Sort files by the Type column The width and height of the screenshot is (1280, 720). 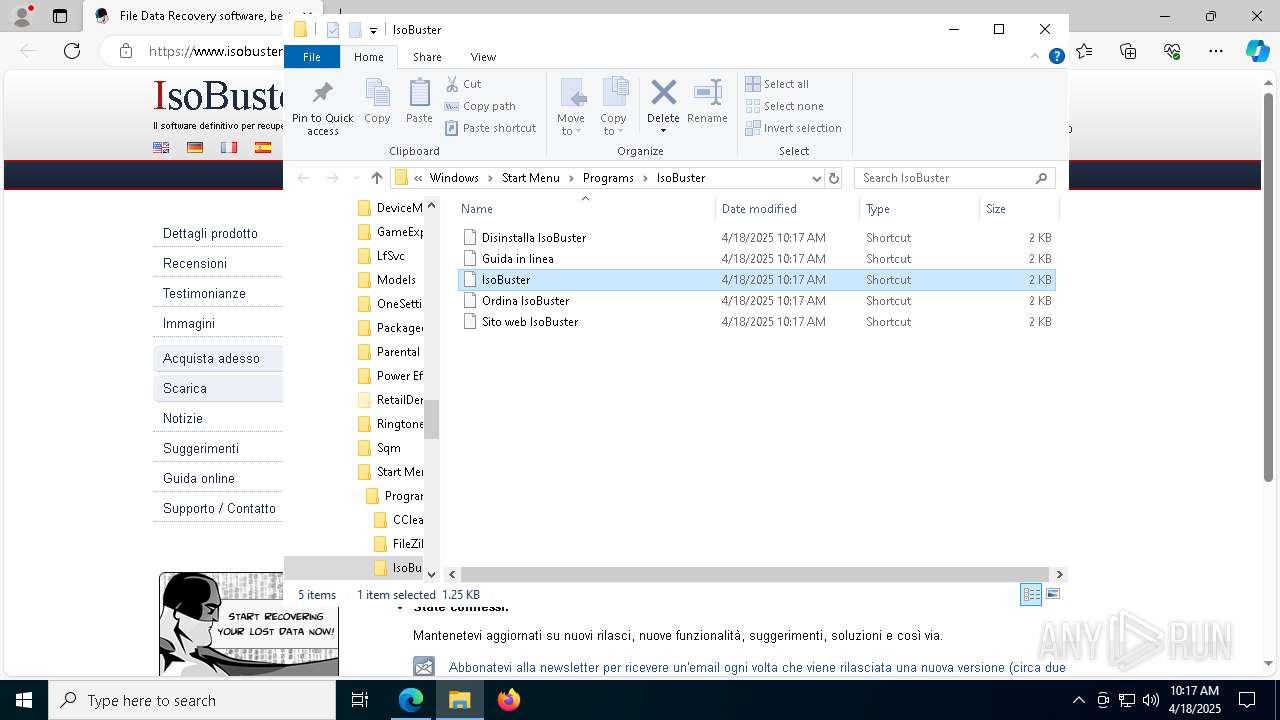[x=919, y=209]
